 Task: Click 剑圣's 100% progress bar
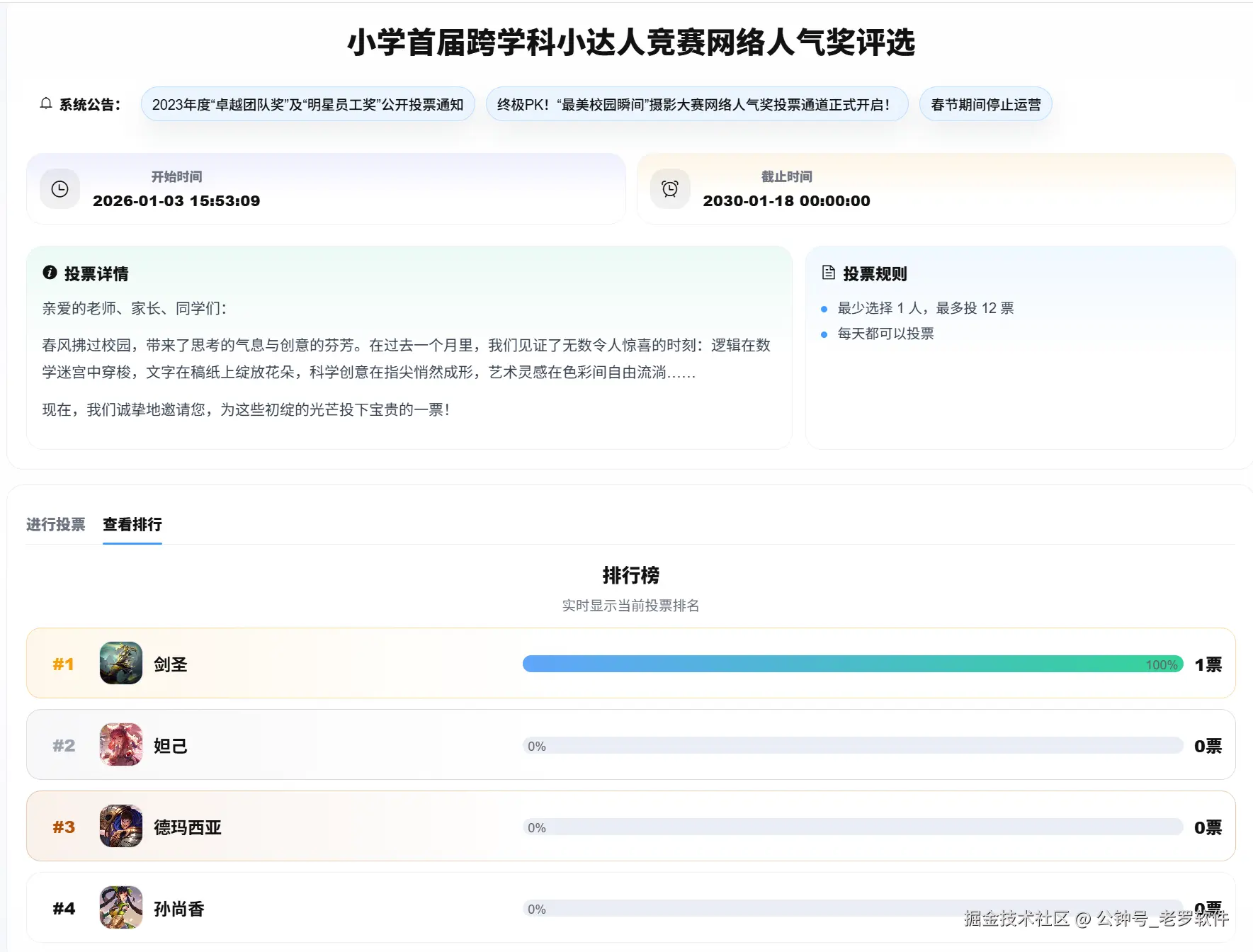(x=853, y=664)
